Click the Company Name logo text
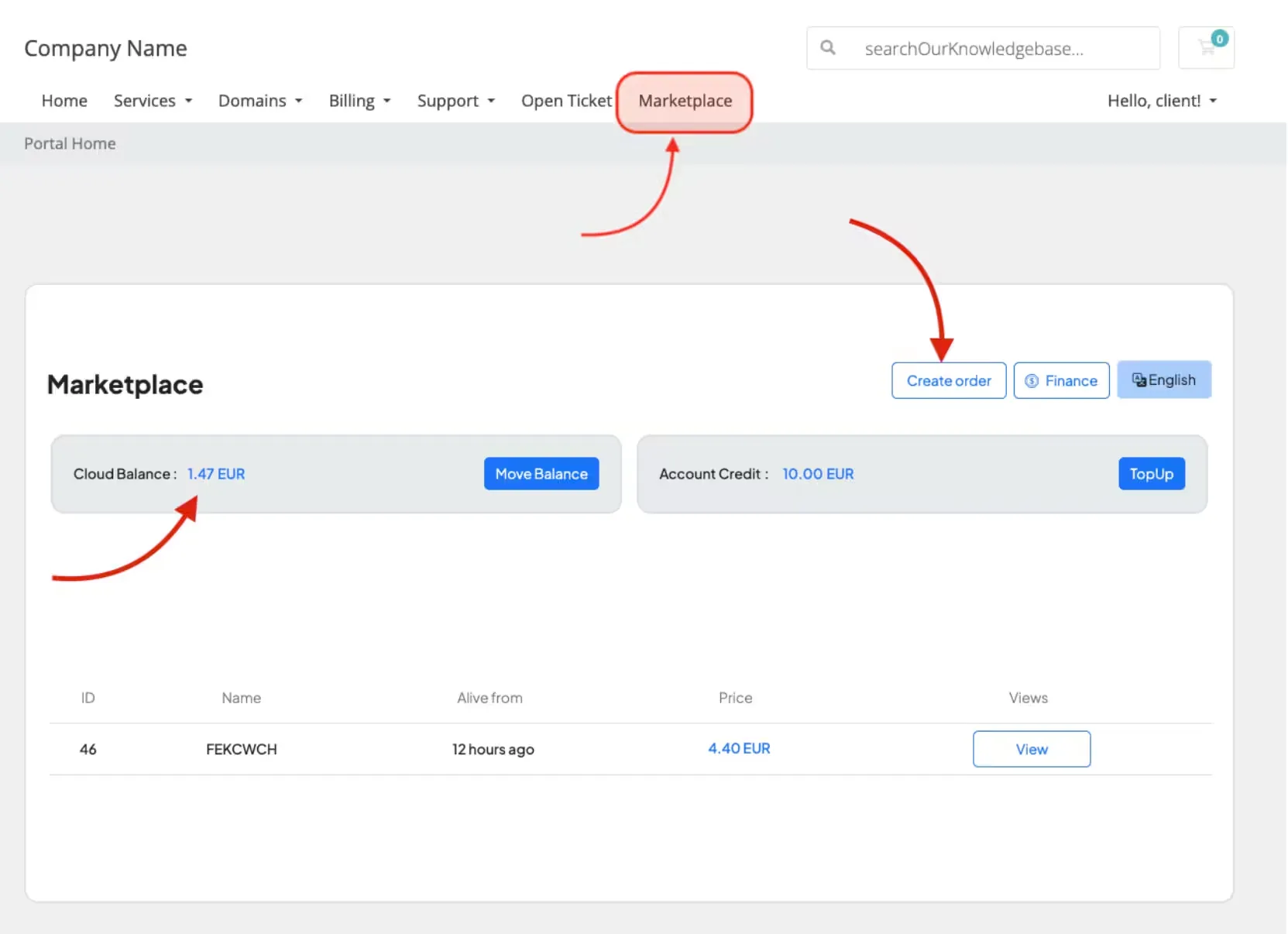The image size is (1288, 934). coord(105,49)
